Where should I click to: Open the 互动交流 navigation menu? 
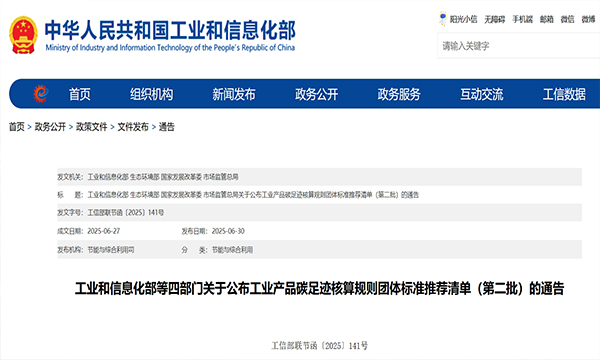pyautogui.click(x=482, y=94)
